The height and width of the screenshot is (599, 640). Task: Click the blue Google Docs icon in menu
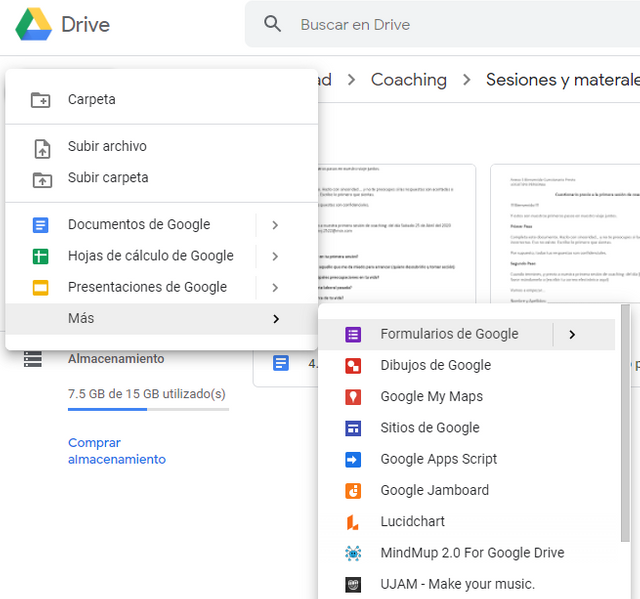coord(40,225)
